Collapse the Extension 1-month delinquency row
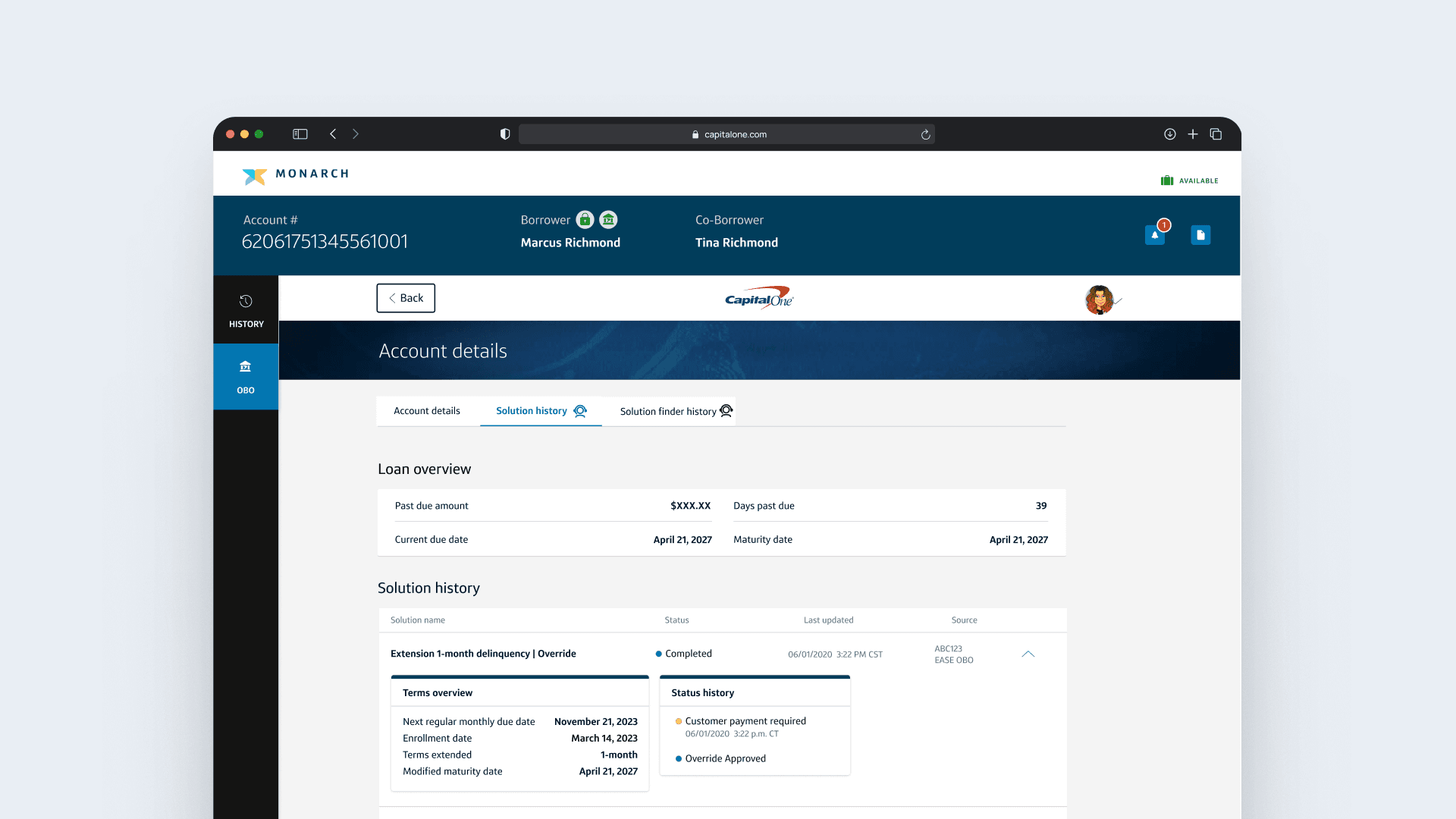Image resolution: width=1456 pixels, height=819 pixels. click(1028, 654)
